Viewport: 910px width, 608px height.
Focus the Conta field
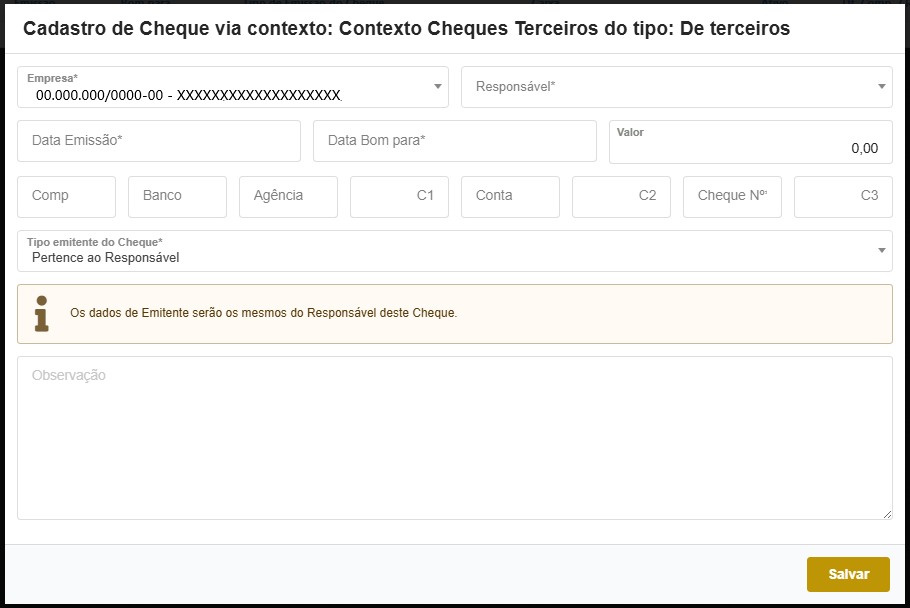point(510,197)
